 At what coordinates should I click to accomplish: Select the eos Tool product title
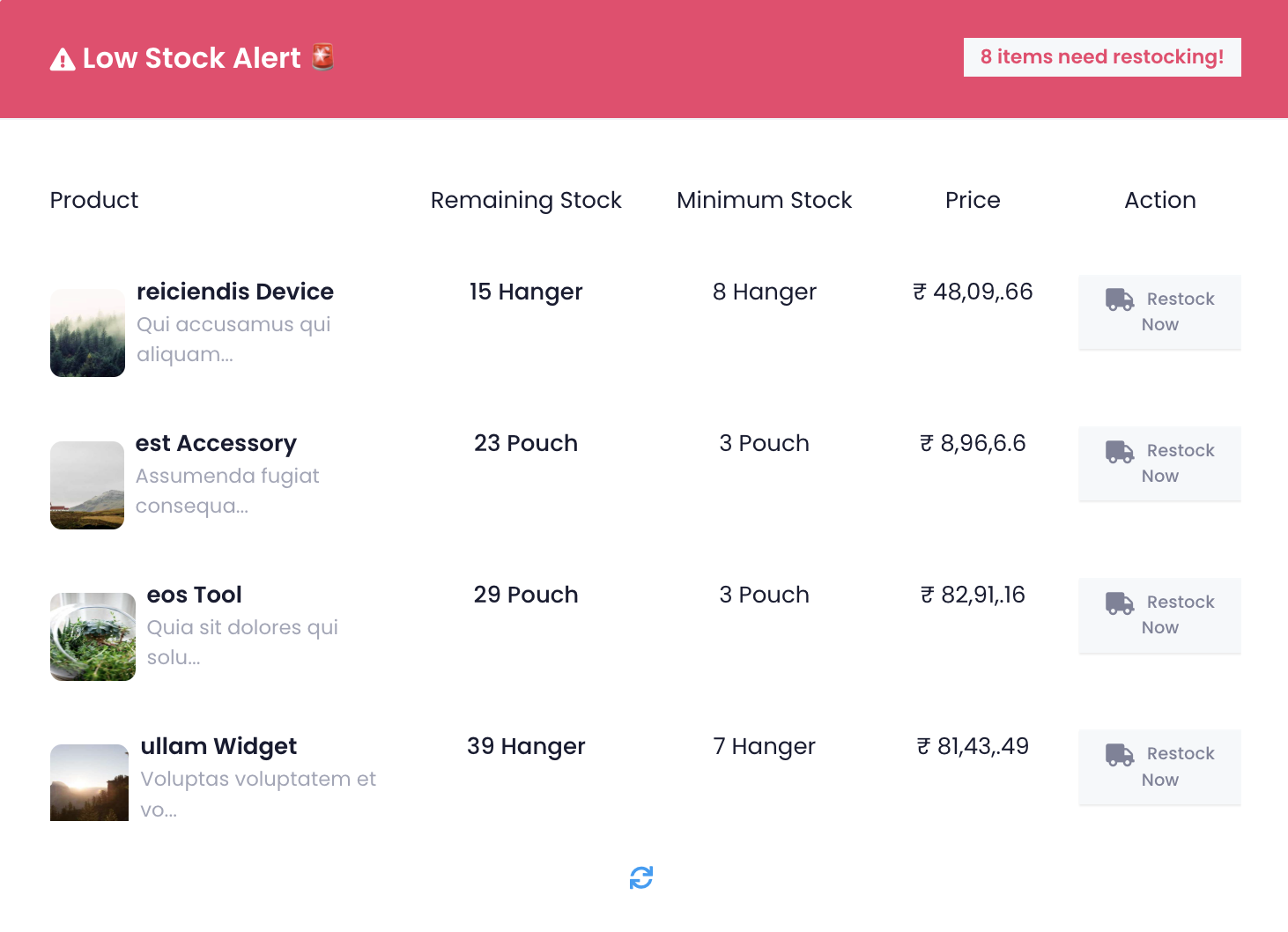[194, 595]
